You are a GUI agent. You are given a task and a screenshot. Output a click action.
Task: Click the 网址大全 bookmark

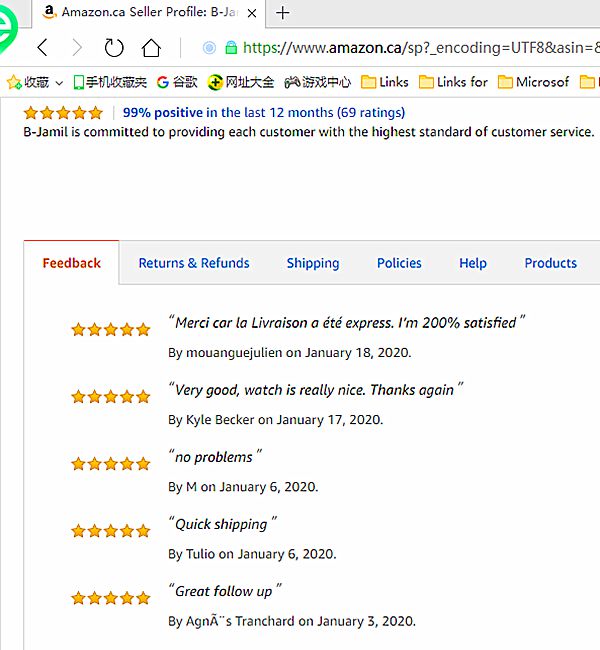241,82
